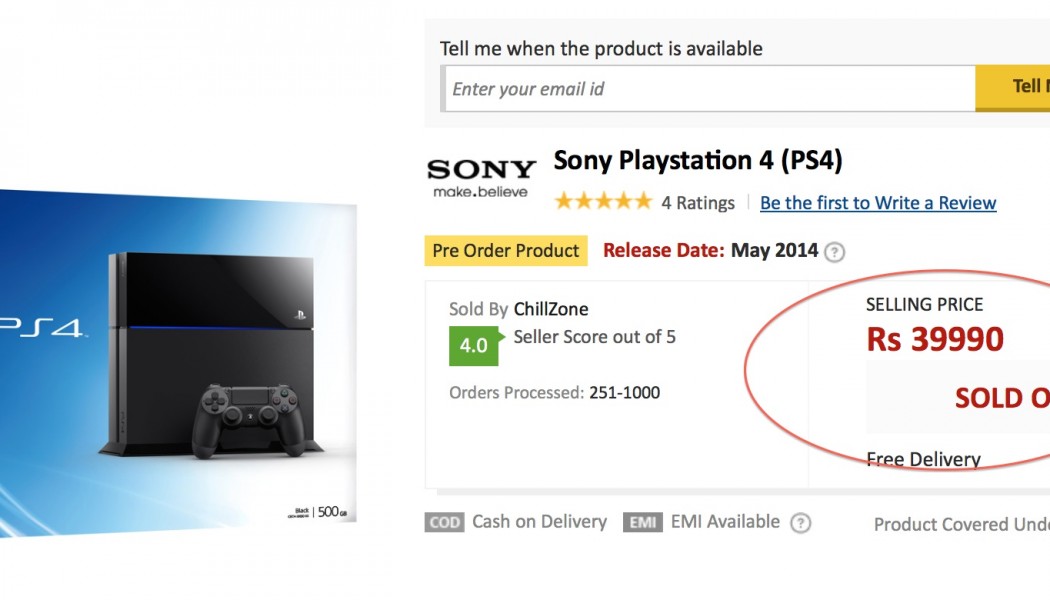Click the Rs 39990 selling price

tap(935, 340)
